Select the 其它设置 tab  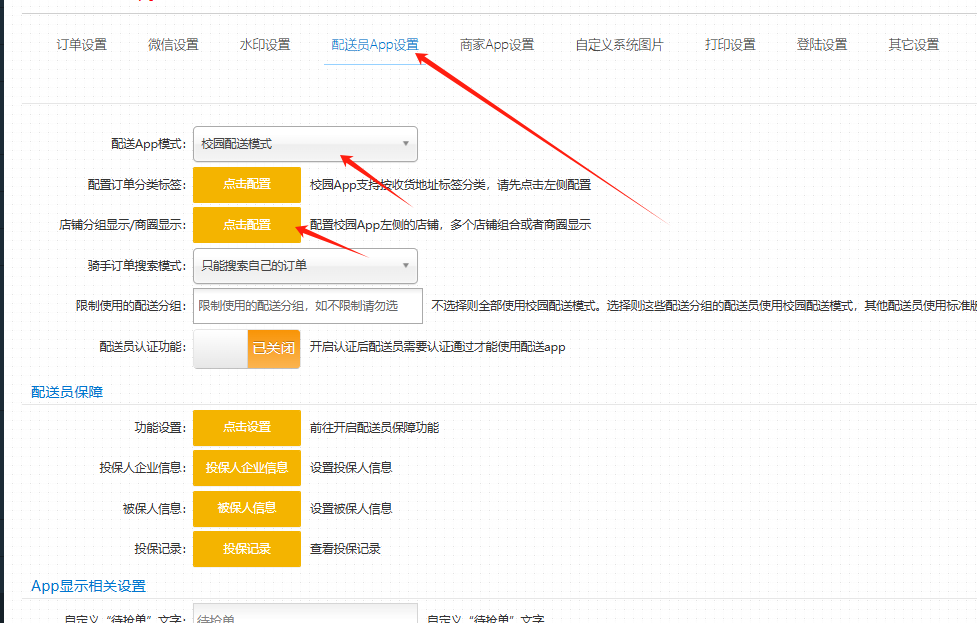pos(913,45)
